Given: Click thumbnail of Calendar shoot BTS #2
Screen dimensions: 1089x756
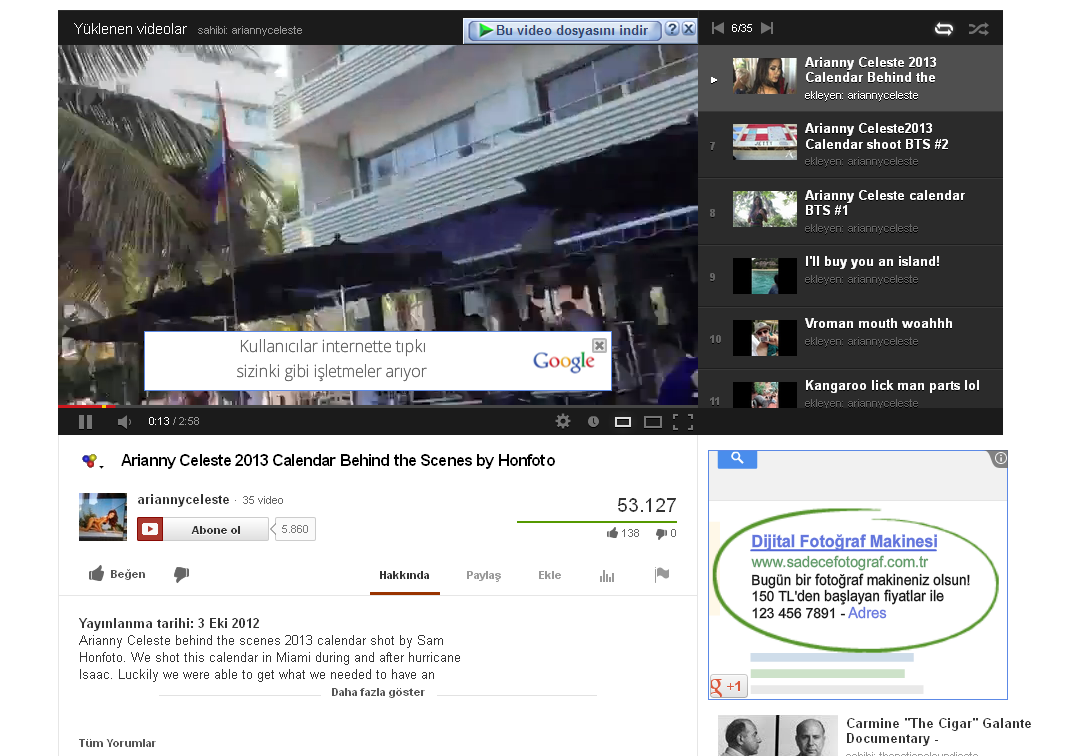Looking at the screenshot, I should [x=765, y=142].
